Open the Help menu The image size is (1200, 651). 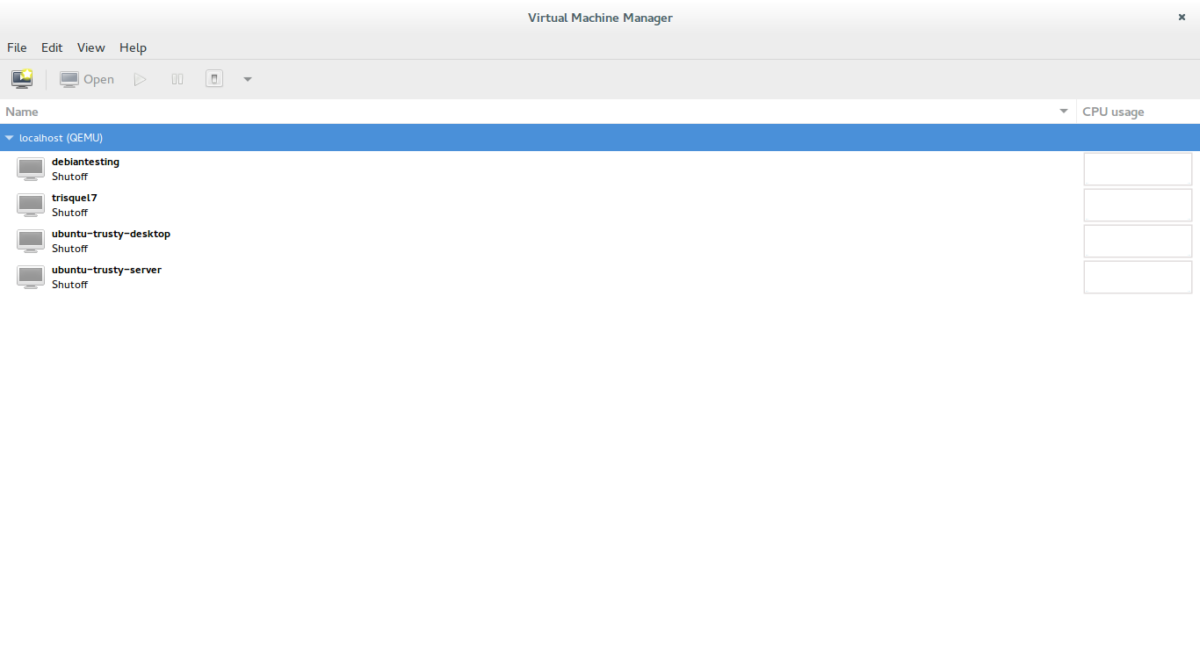tap(133, 47)
